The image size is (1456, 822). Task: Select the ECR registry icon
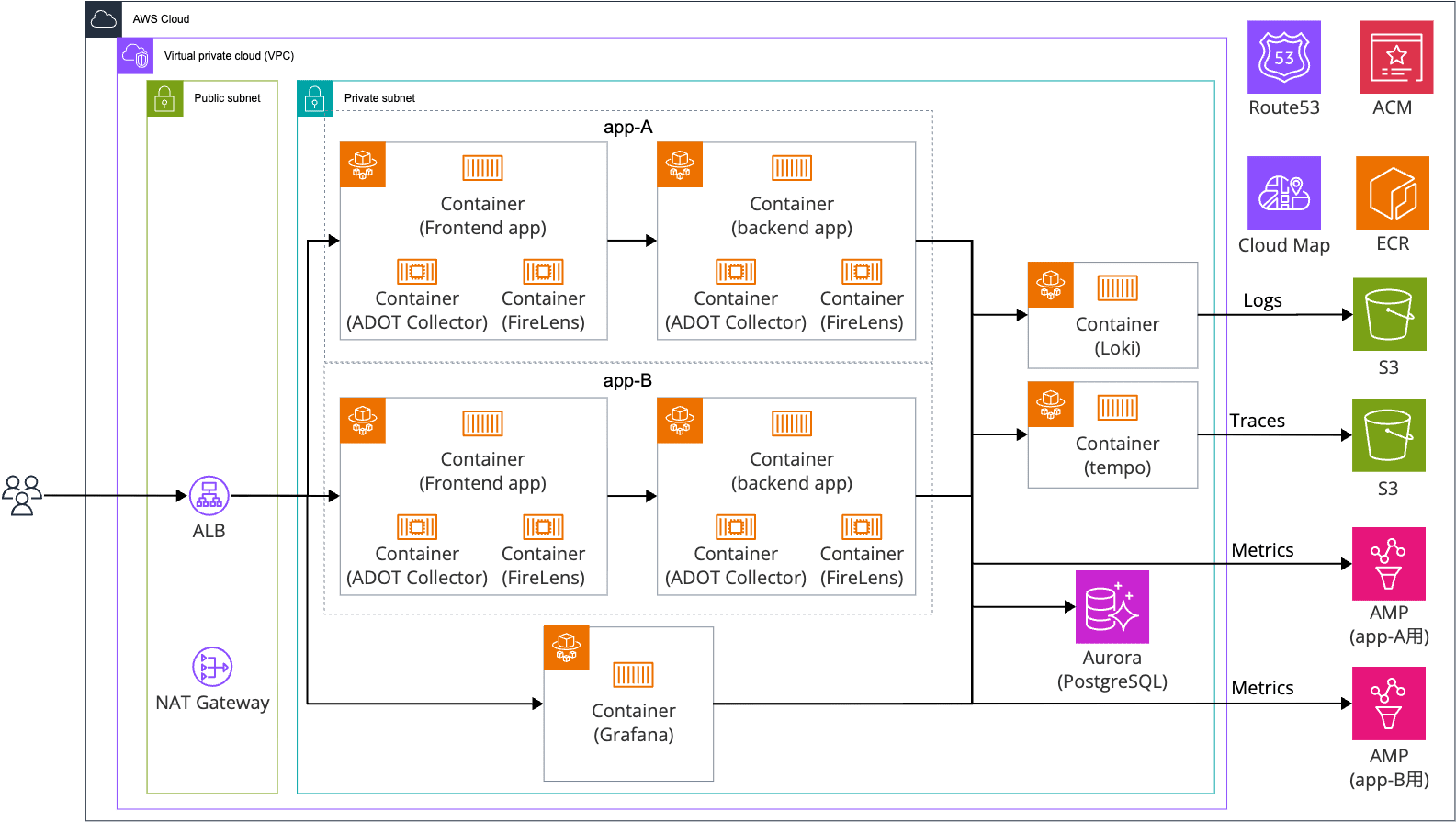[x=1392, y=193]
